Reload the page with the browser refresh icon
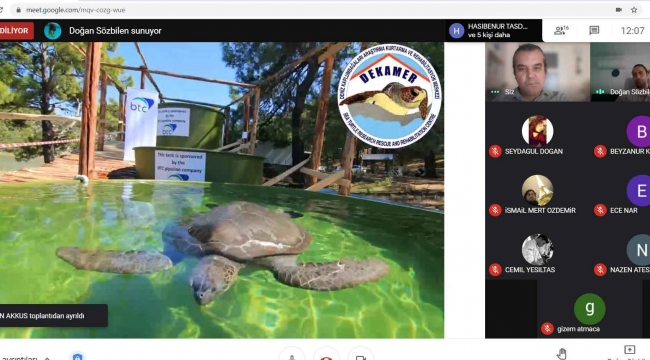Viewport: 650px width, 360px height. pyautogui.click(x=1, y=10)
